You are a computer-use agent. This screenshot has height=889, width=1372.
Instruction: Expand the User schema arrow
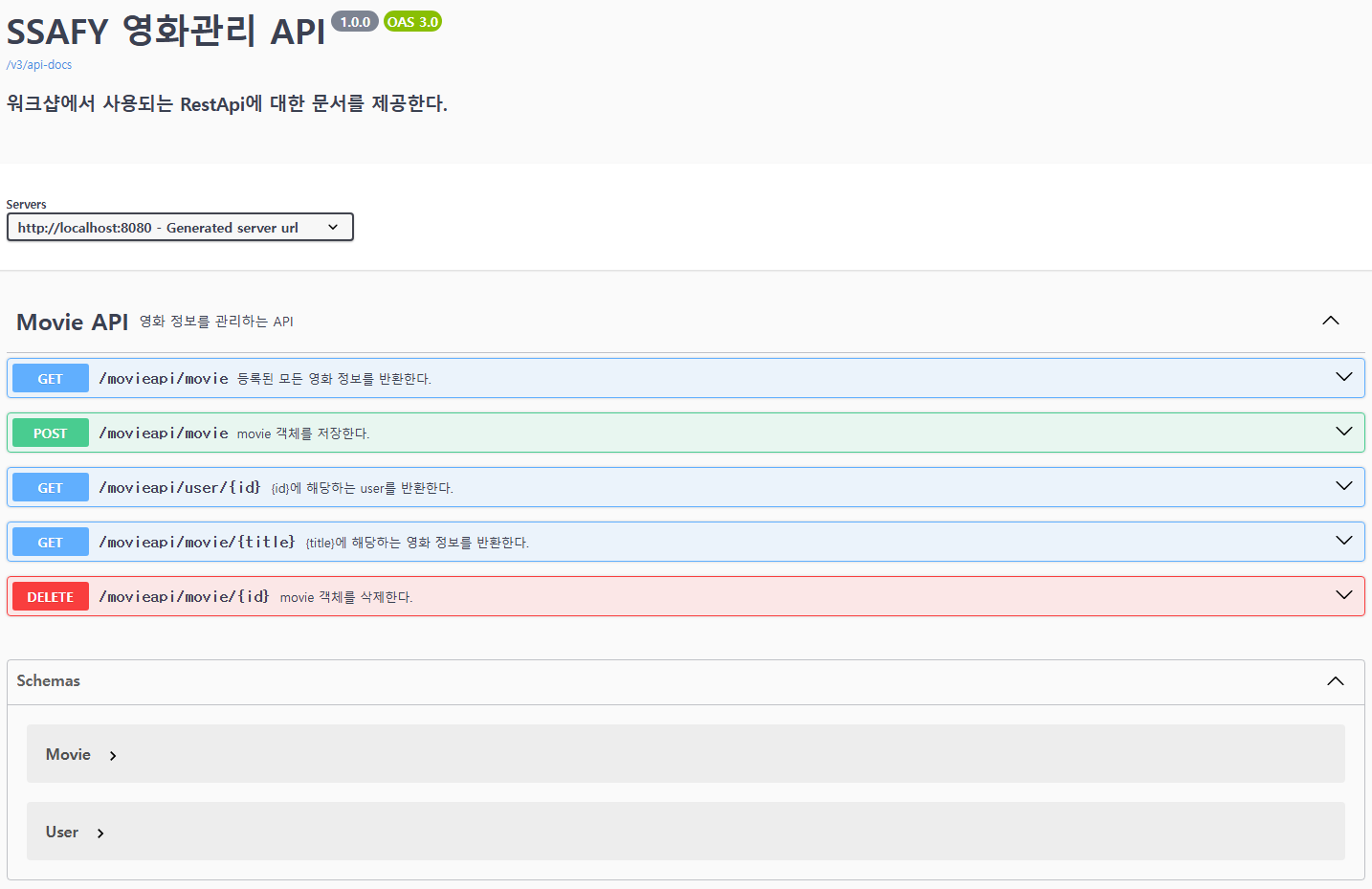(100, 833)
